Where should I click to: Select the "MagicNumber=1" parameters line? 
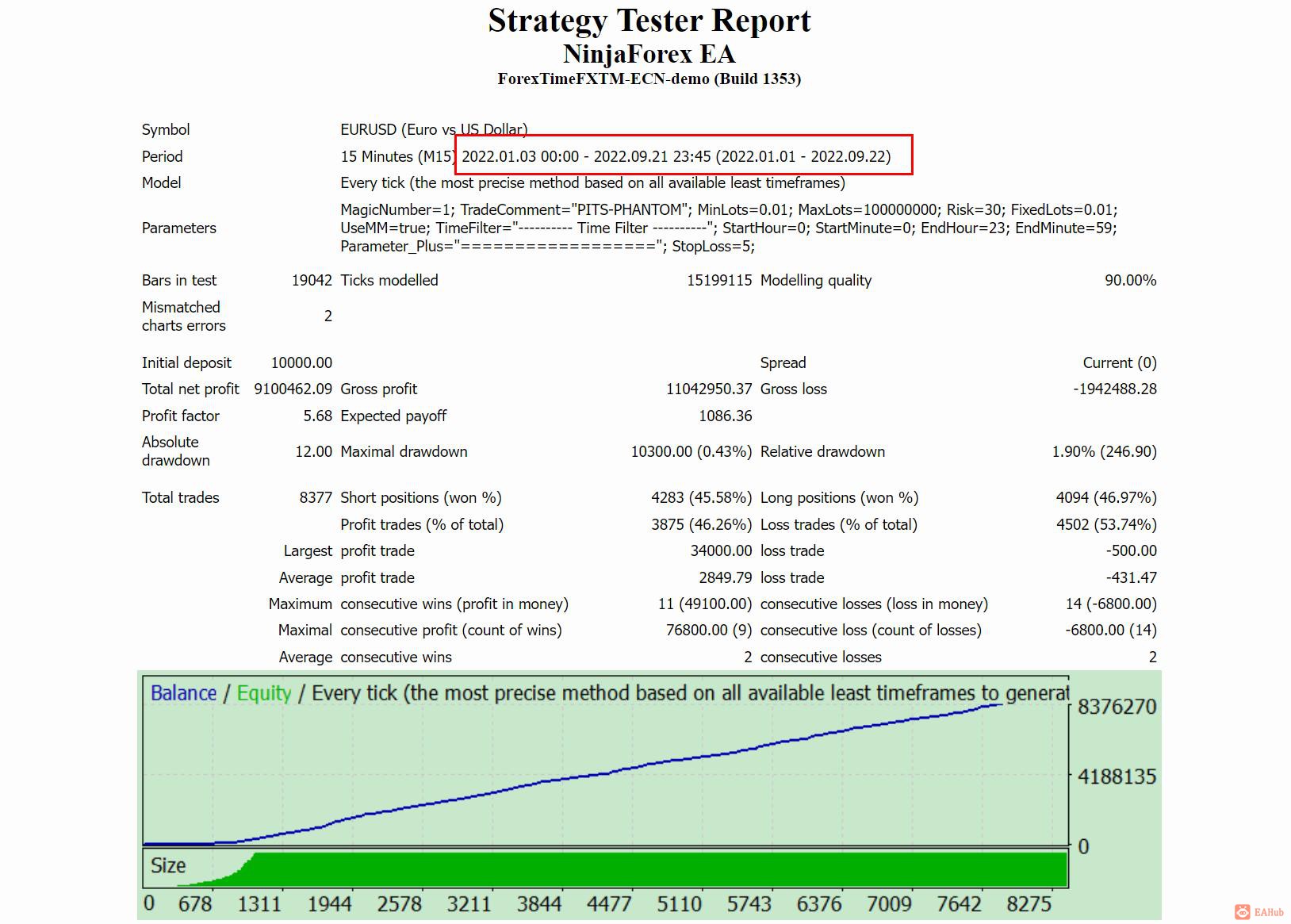[x=729, y=209]
